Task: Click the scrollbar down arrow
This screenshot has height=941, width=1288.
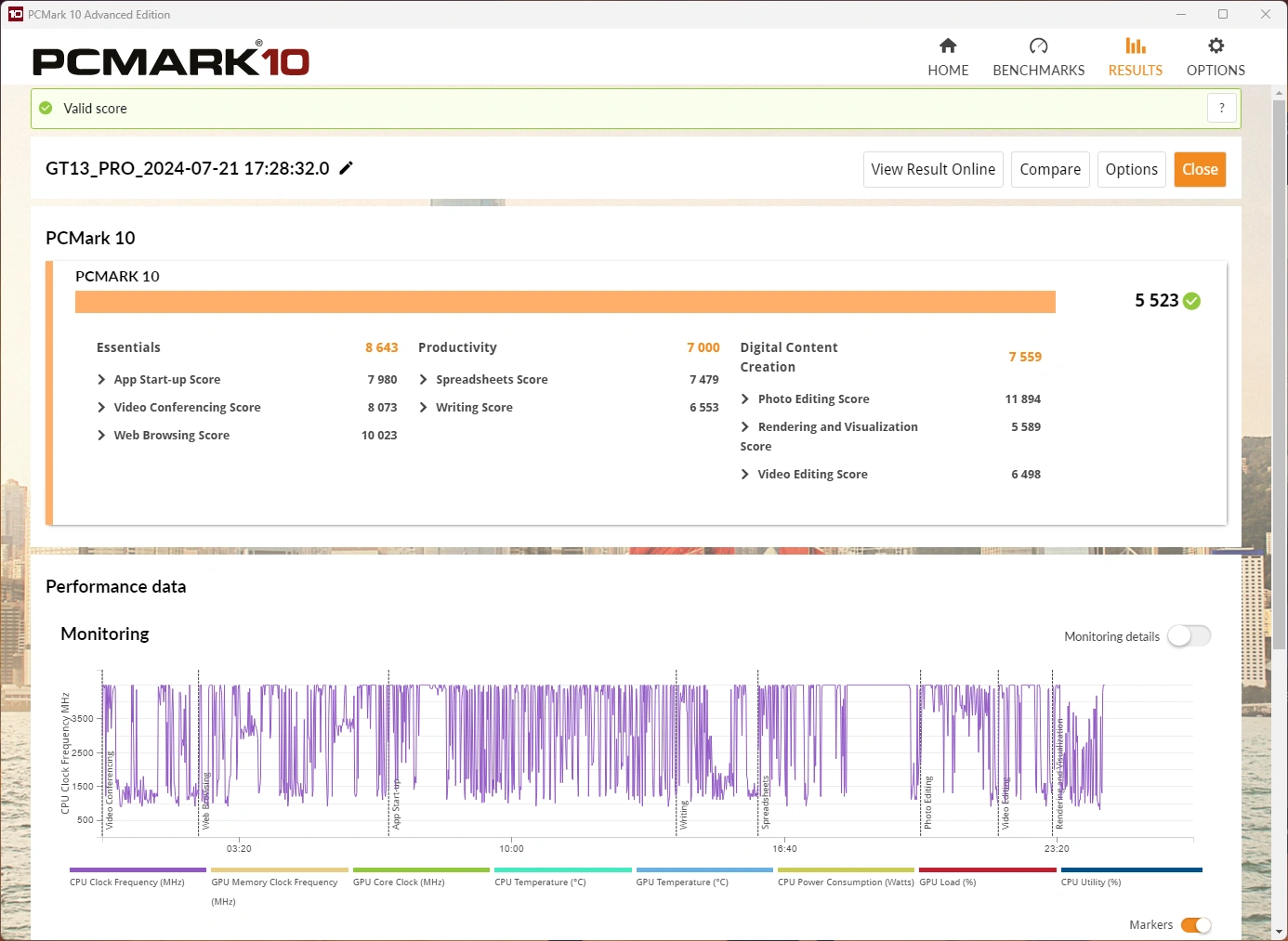Action: pyautogui.click(x=1280, y=932)
